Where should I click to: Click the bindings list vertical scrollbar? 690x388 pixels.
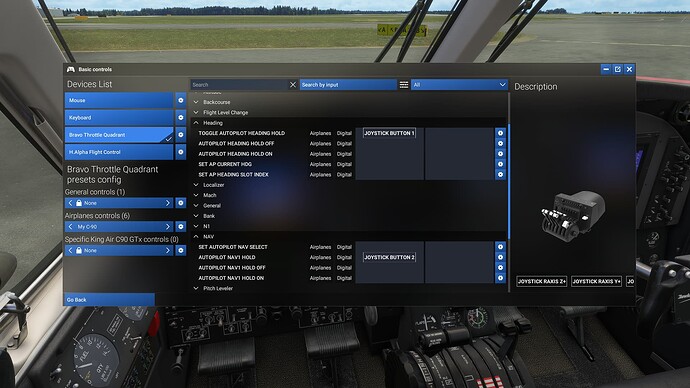coord(509,183)
